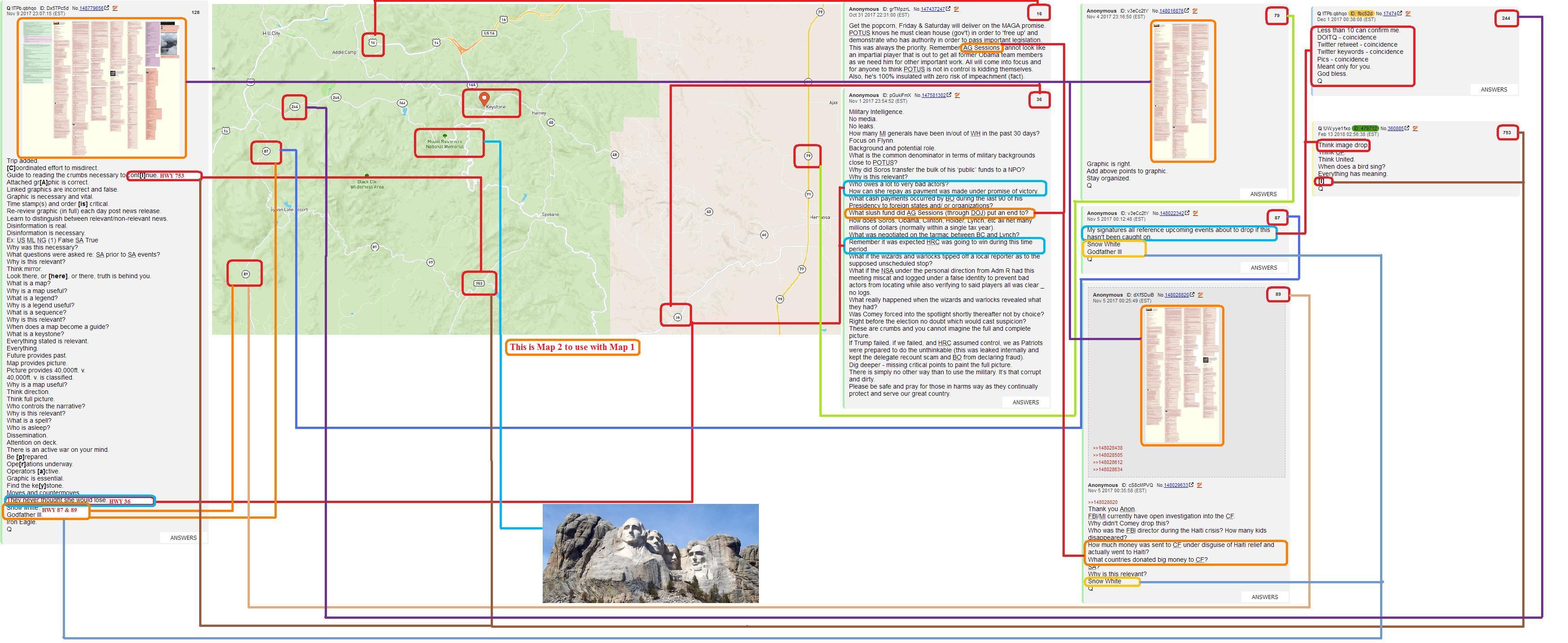
Task: Open post number link 148022342
Action: pos(1171,214)
